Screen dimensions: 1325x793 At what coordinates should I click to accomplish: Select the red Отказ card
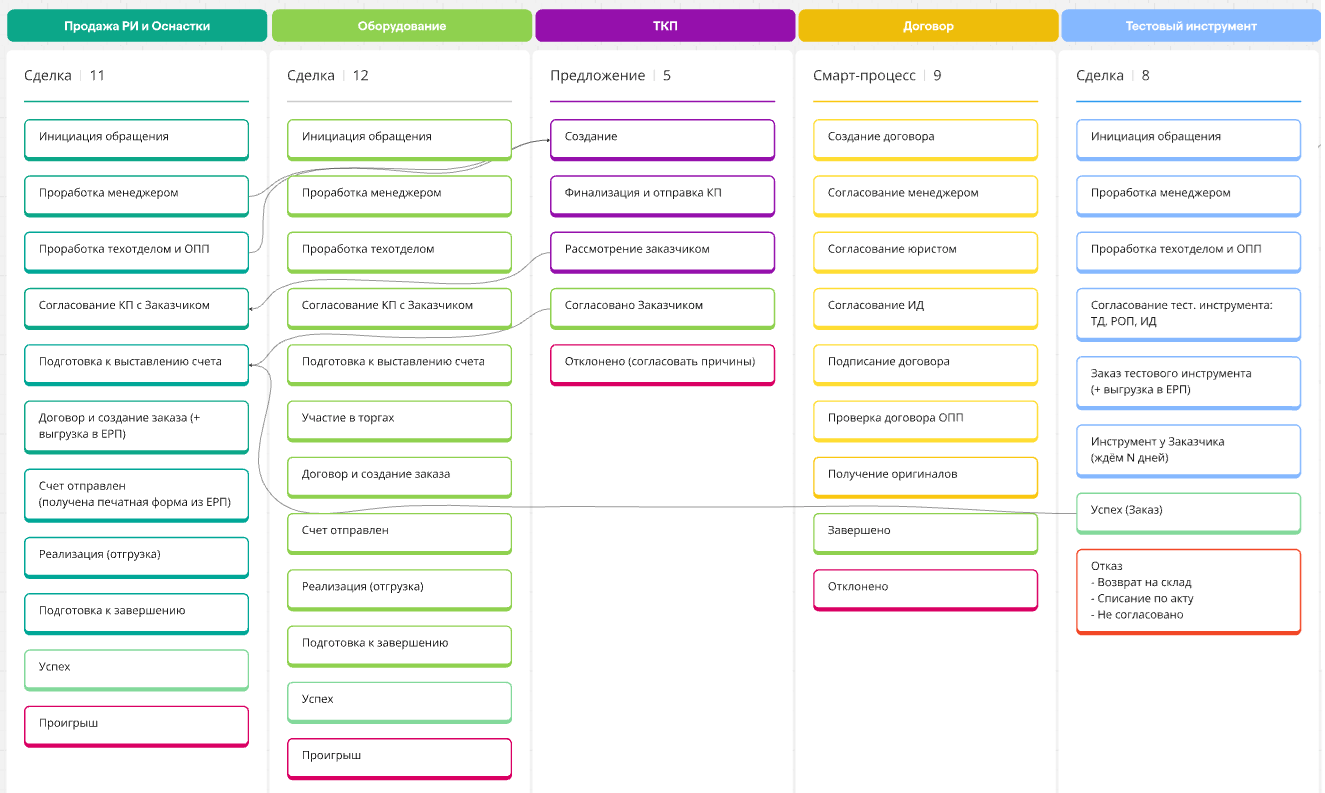click(x=1188, y=590)
